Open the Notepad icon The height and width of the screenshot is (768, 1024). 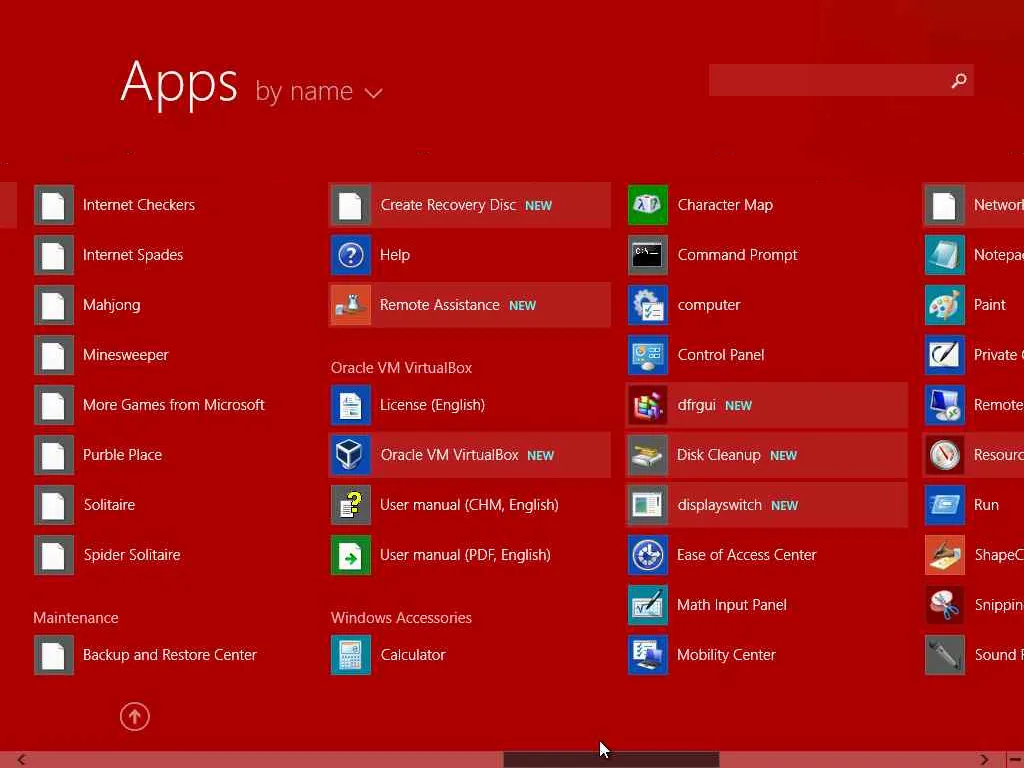click(x=944, y=255)
